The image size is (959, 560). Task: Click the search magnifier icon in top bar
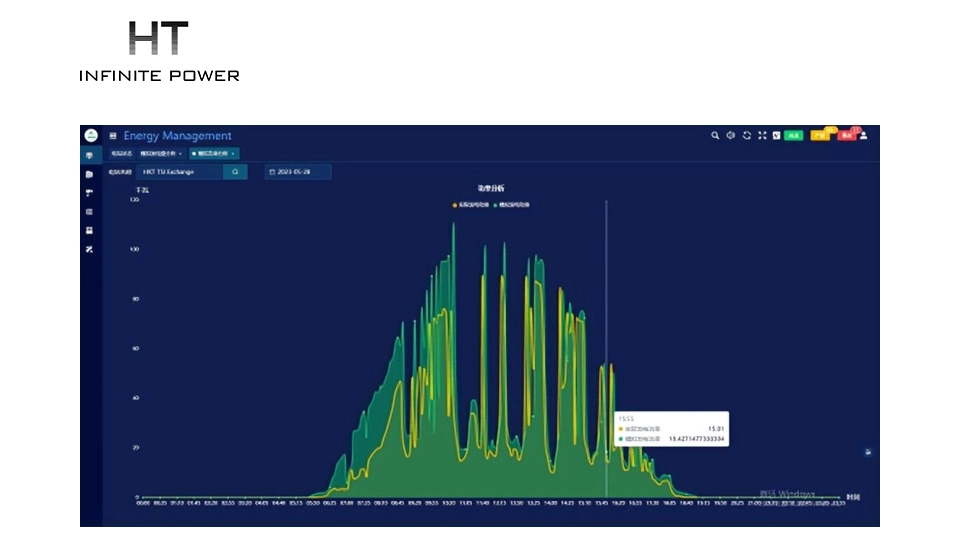tap(715, 135)
